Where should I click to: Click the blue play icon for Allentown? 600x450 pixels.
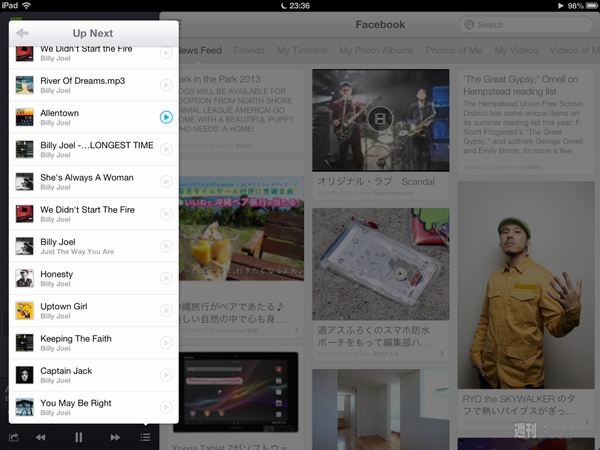[166, 117]
